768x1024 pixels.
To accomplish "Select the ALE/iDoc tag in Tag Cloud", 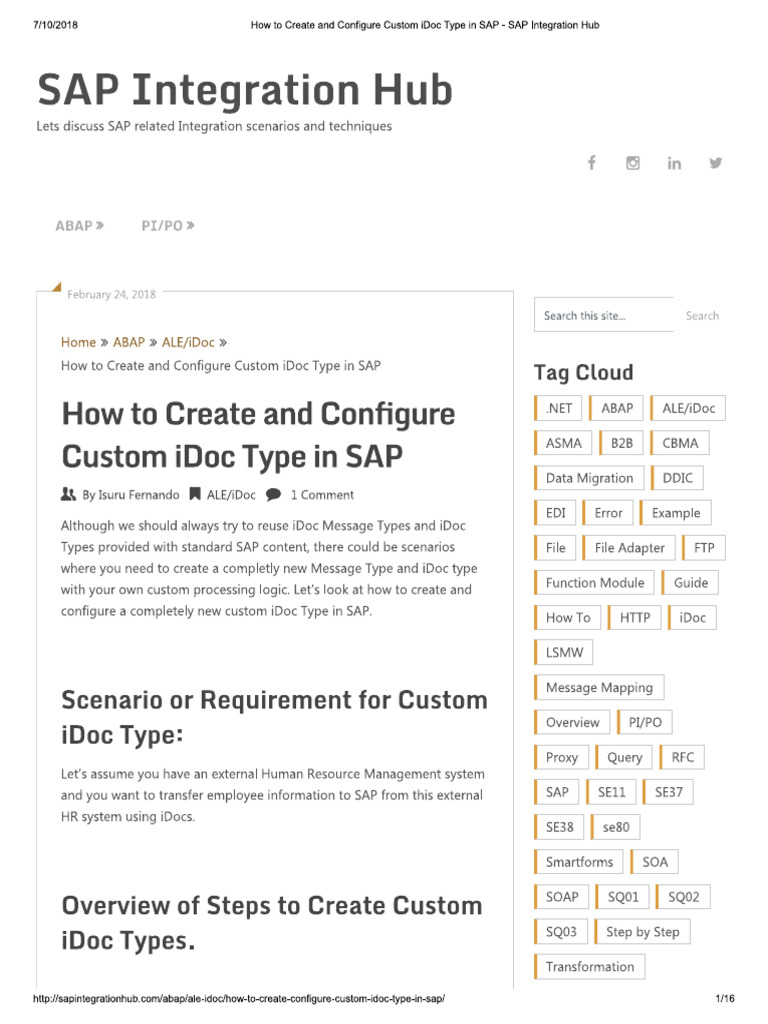I will coord(688,408).
